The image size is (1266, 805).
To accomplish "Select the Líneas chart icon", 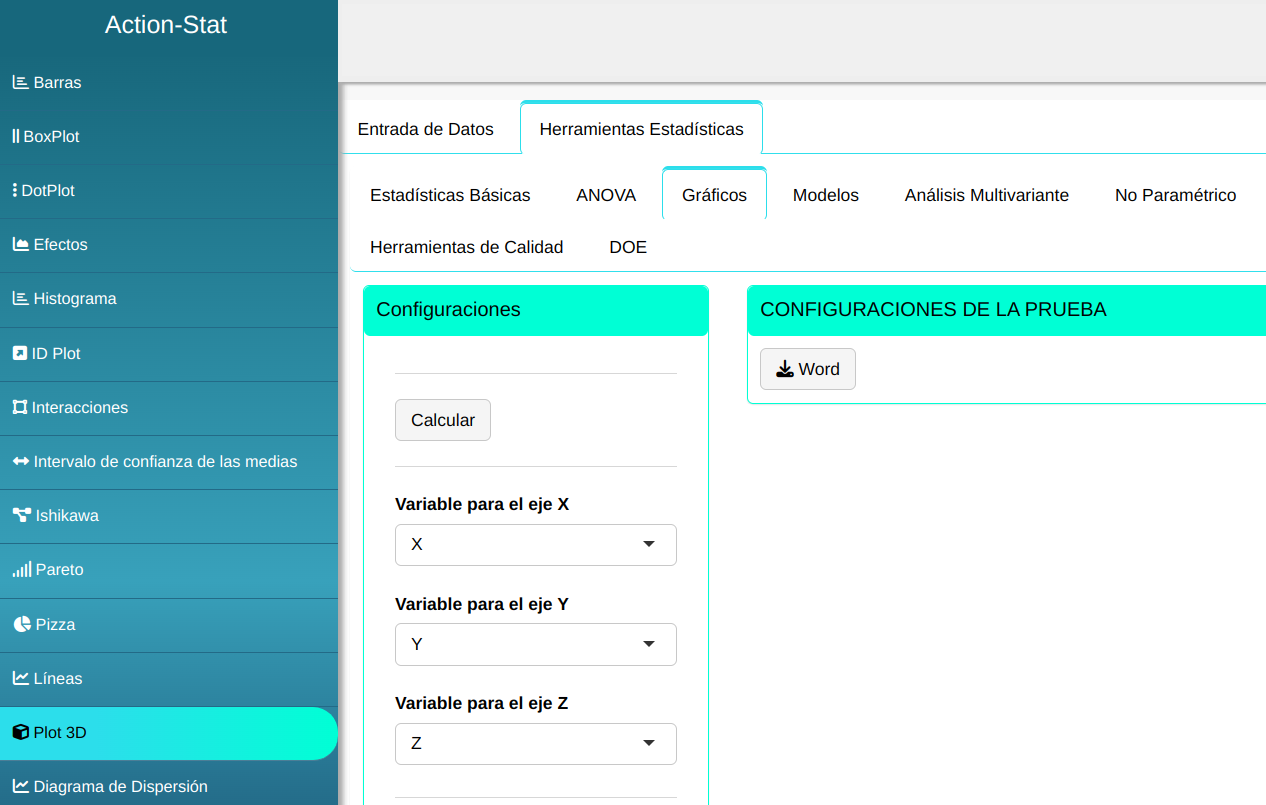I will click(x=20, y=679).
